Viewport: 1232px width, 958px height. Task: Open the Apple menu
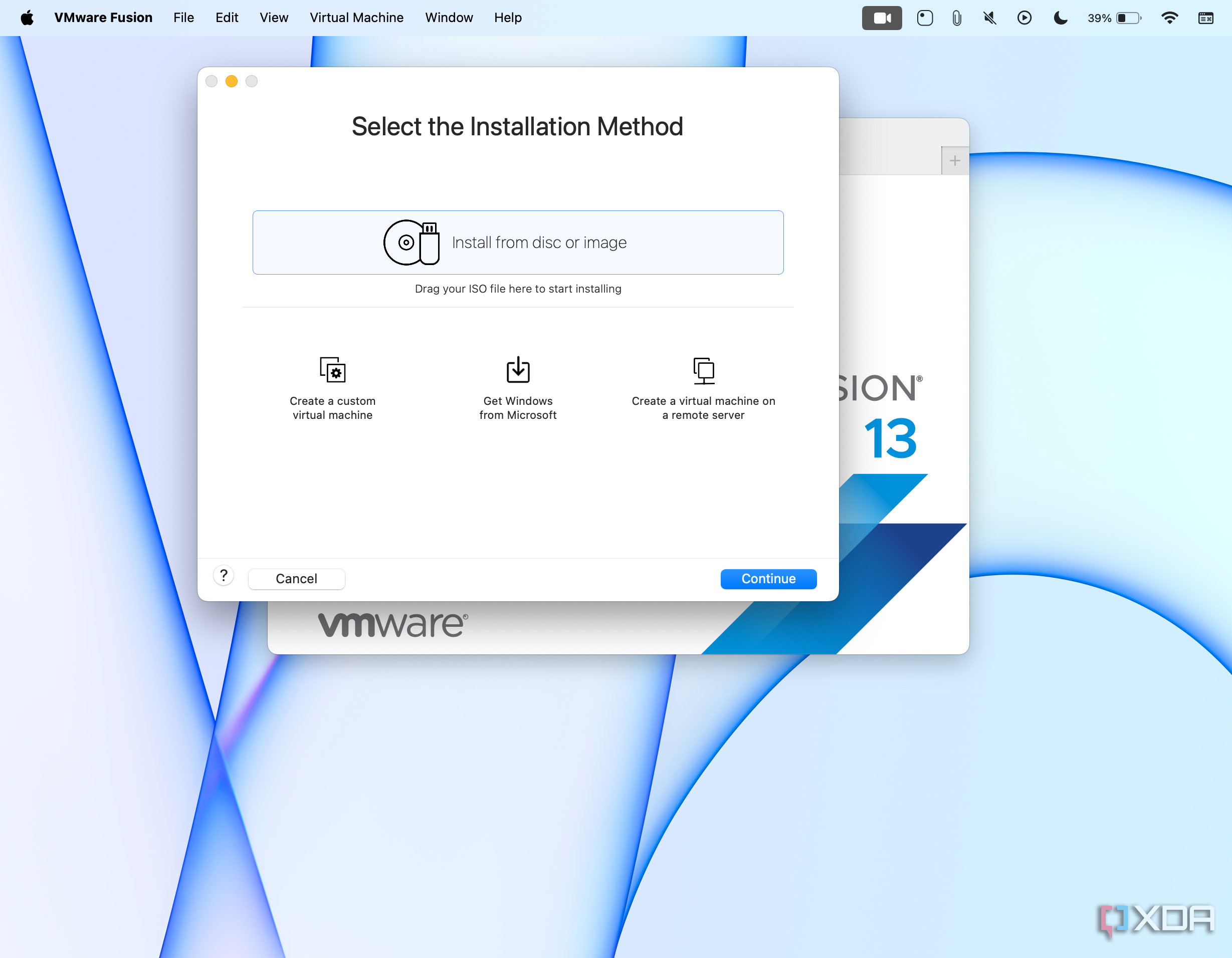pos(27,18)
